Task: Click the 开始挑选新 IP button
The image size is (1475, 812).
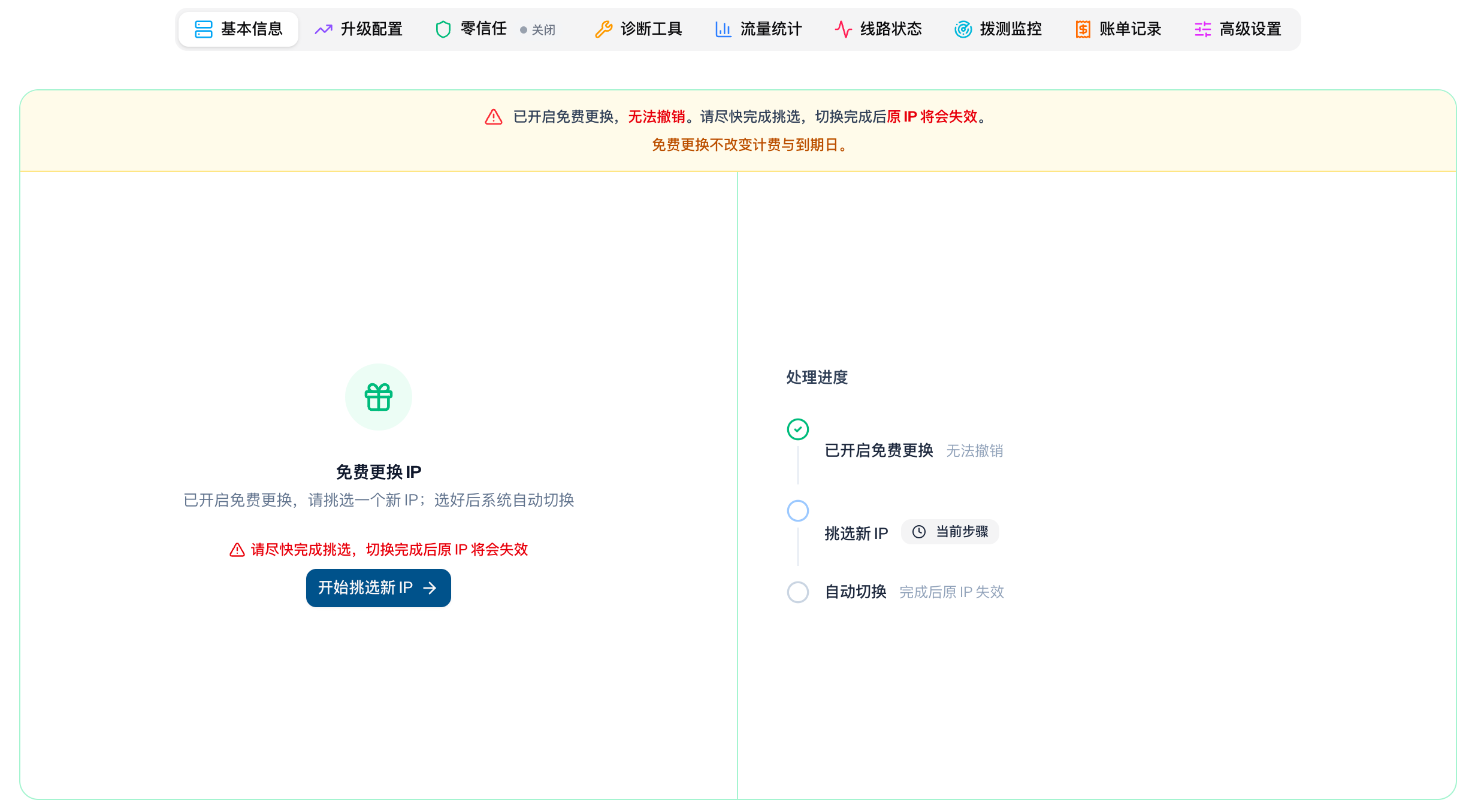Action: pos(378,588)
